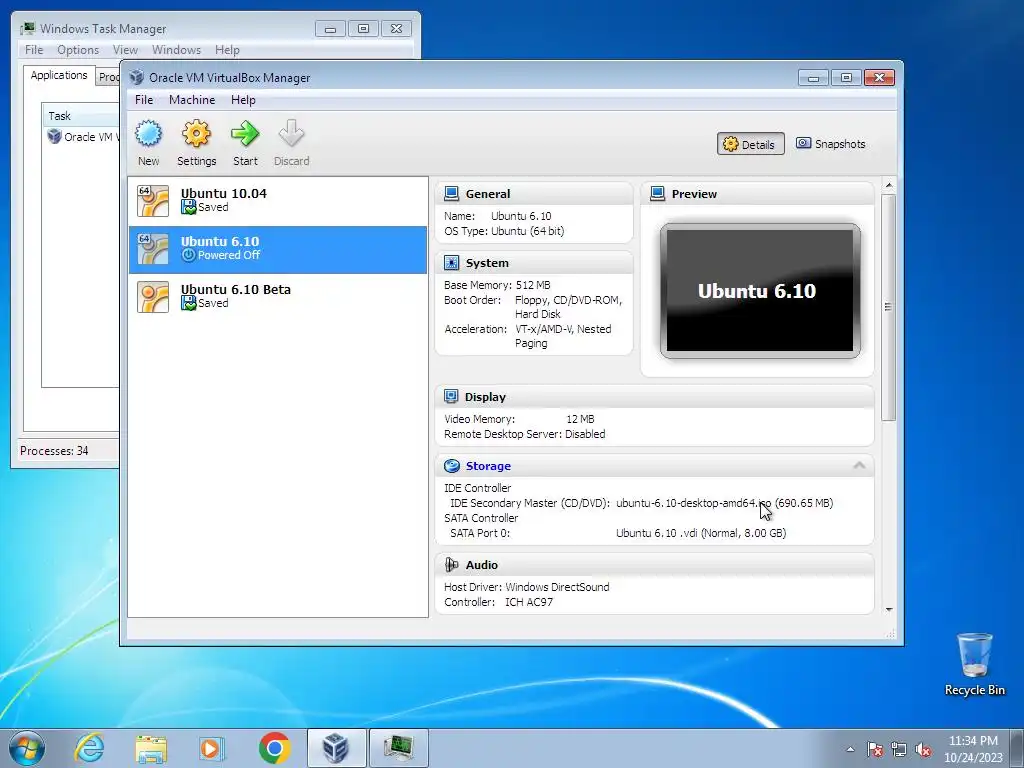
Task: Select the Ubuntu 6.10 powered off machine
Action: pyautogui.click(x=278, y=249)
